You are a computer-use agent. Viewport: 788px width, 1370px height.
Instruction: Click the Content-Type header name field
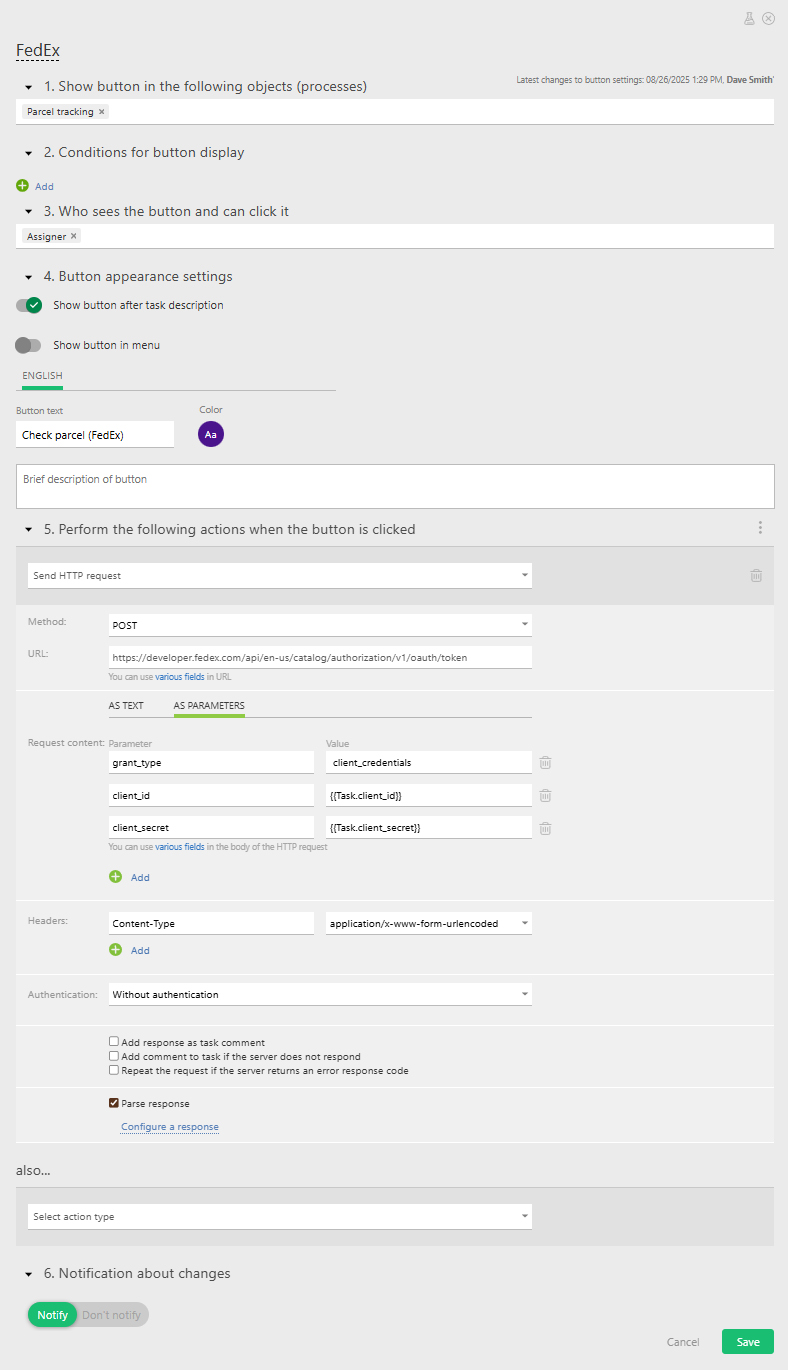211,923
